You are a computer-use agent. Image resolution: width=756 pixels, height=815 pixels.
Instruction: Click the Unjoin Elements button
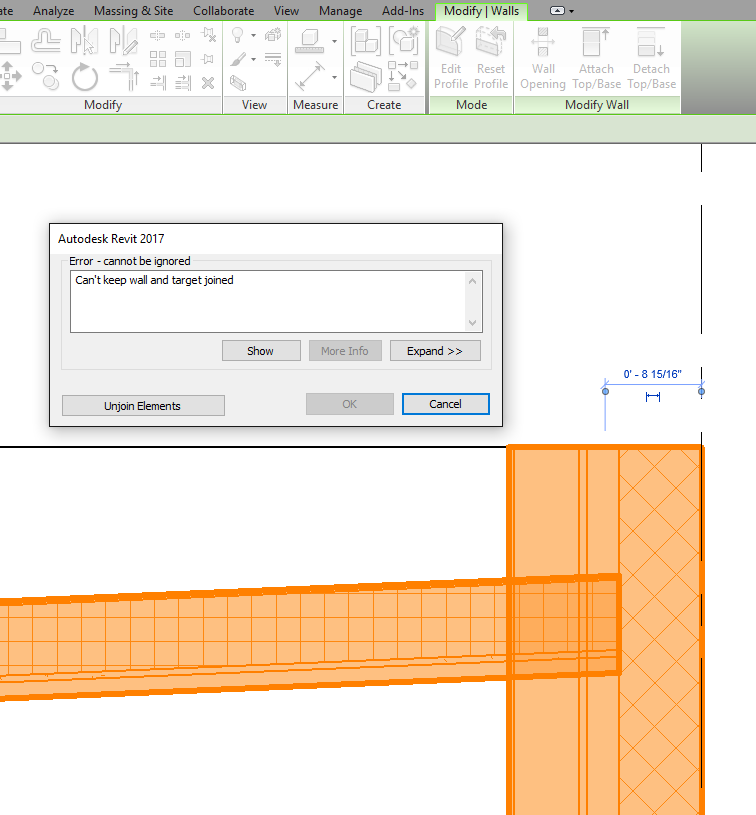pos(143,406)
